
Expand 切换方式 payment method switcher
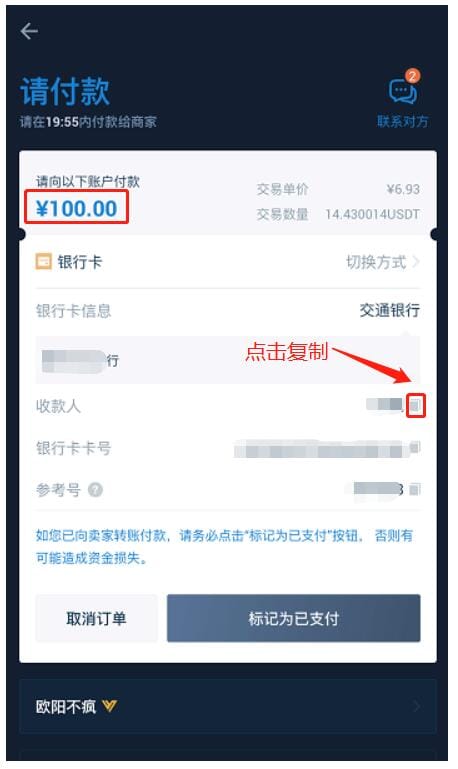click(x=382, y=262)
